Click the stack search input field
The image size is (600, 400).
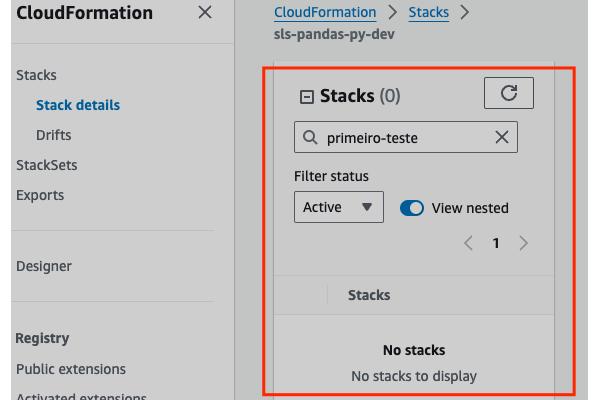405,138
